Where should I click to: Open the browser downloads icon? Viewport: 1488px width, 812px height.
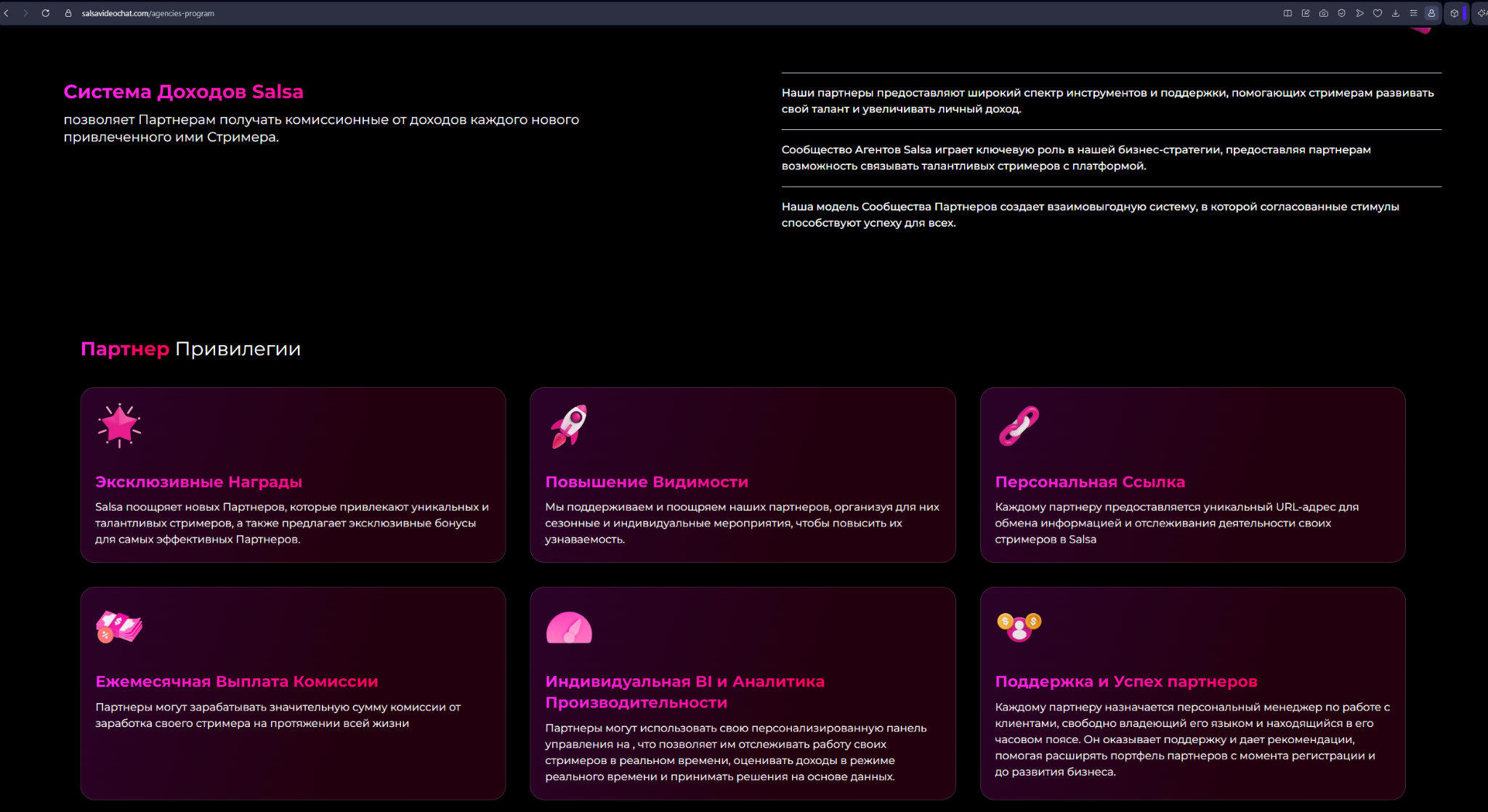pos(1396,13)
